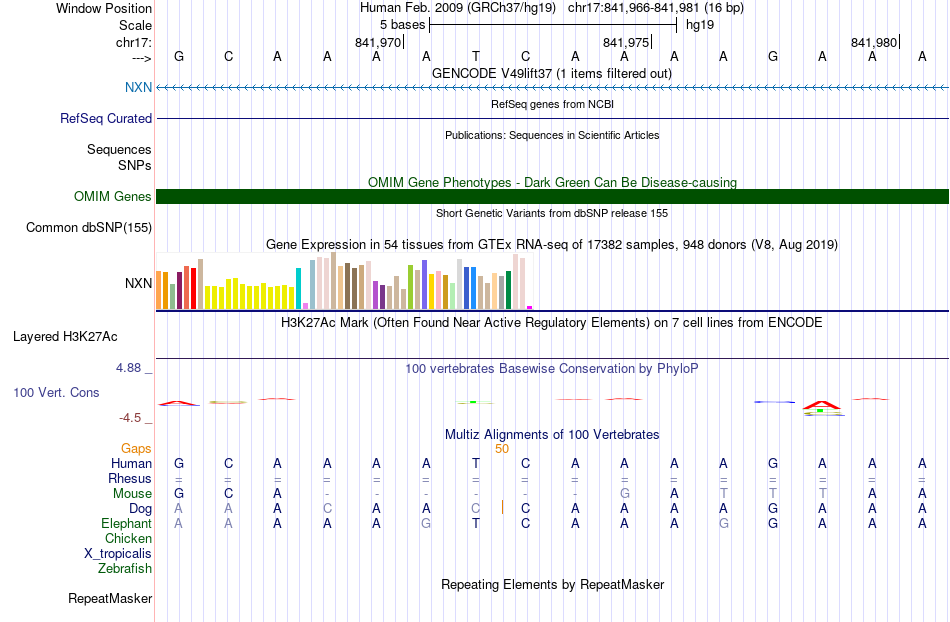Image resolution: width=950 pixels, height=622 pixels.
Task: Click the 4.88 upper conservation value
Action: click(x=128, y=368)
